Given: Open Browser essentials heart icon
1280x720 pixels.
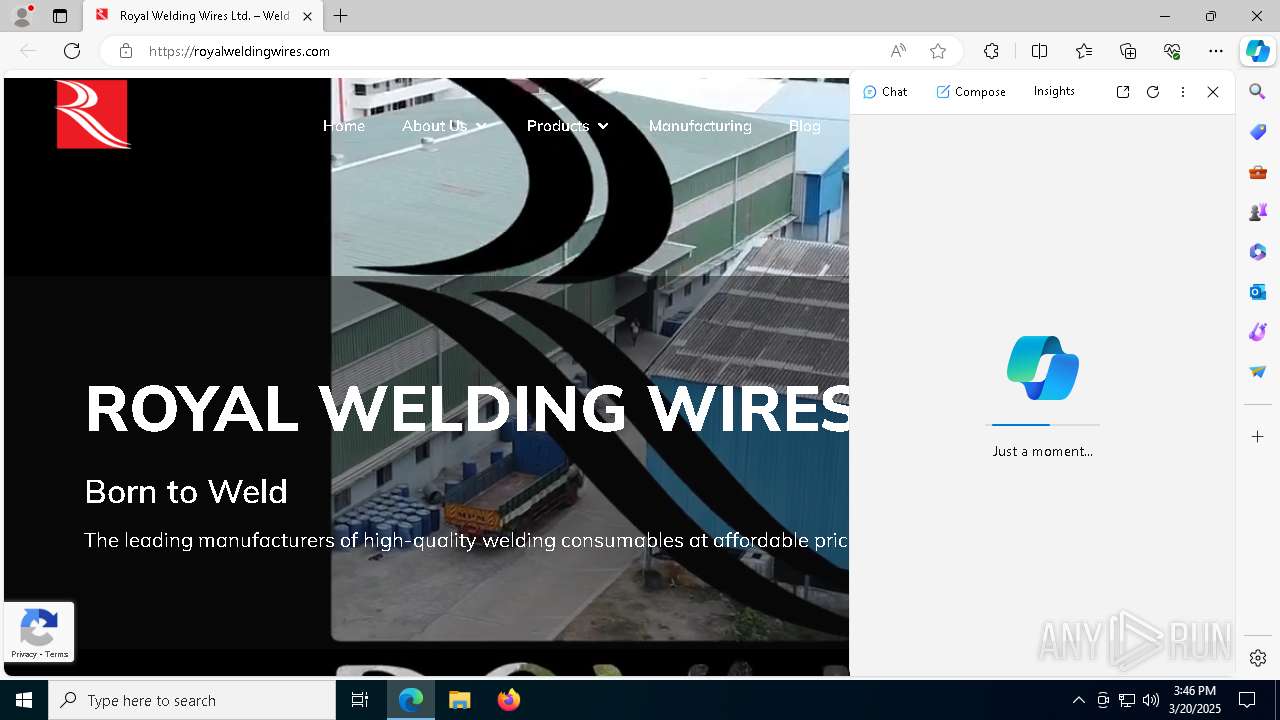Looking at the screenshot, I should (1172, 51).
